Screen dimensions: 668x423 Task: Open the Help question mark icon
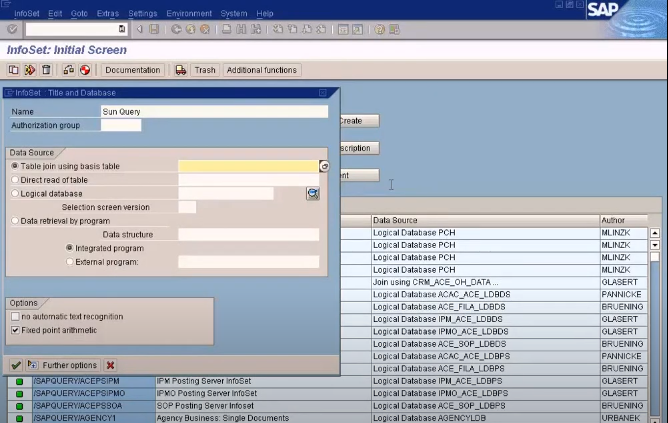pos(379,29)
